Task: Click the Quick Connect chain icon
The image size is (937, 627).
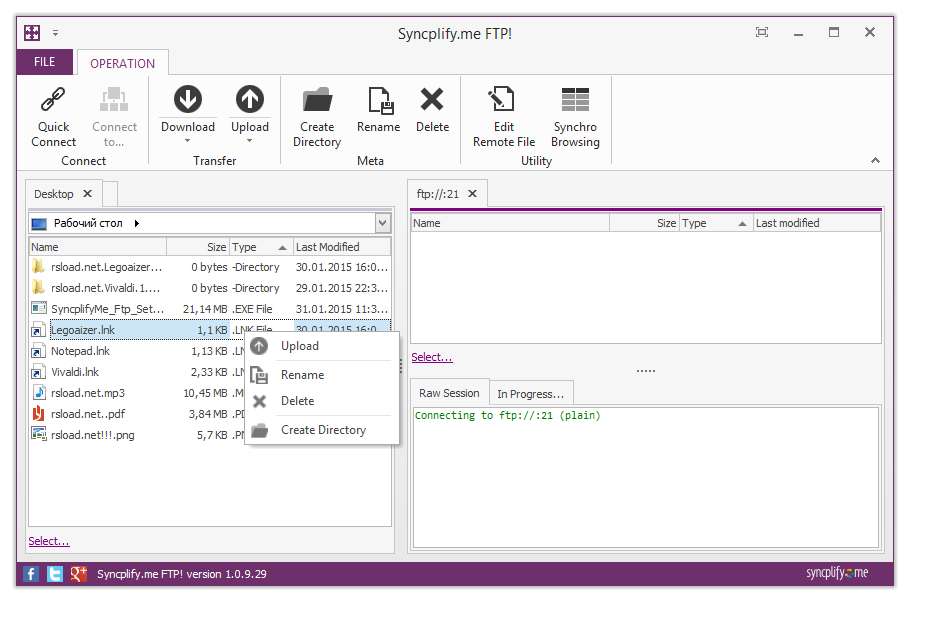Action: [x=53, y=99]
